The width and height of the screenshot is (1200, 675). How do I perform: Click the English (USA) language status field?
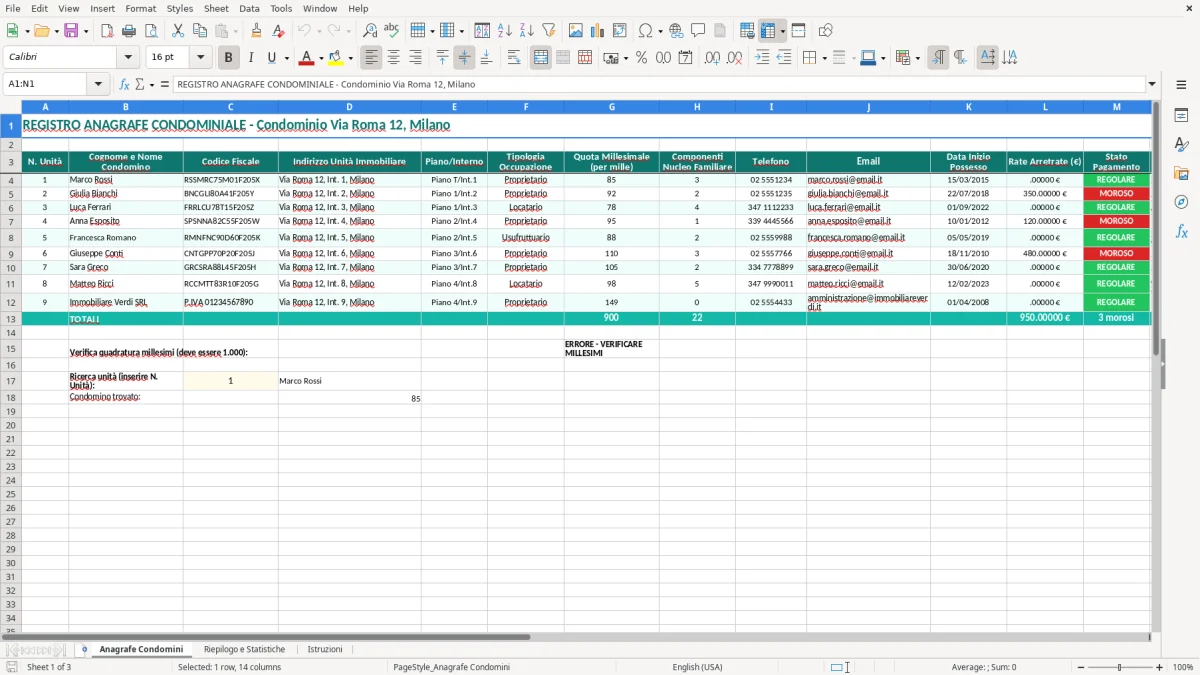tap(697, 667)
